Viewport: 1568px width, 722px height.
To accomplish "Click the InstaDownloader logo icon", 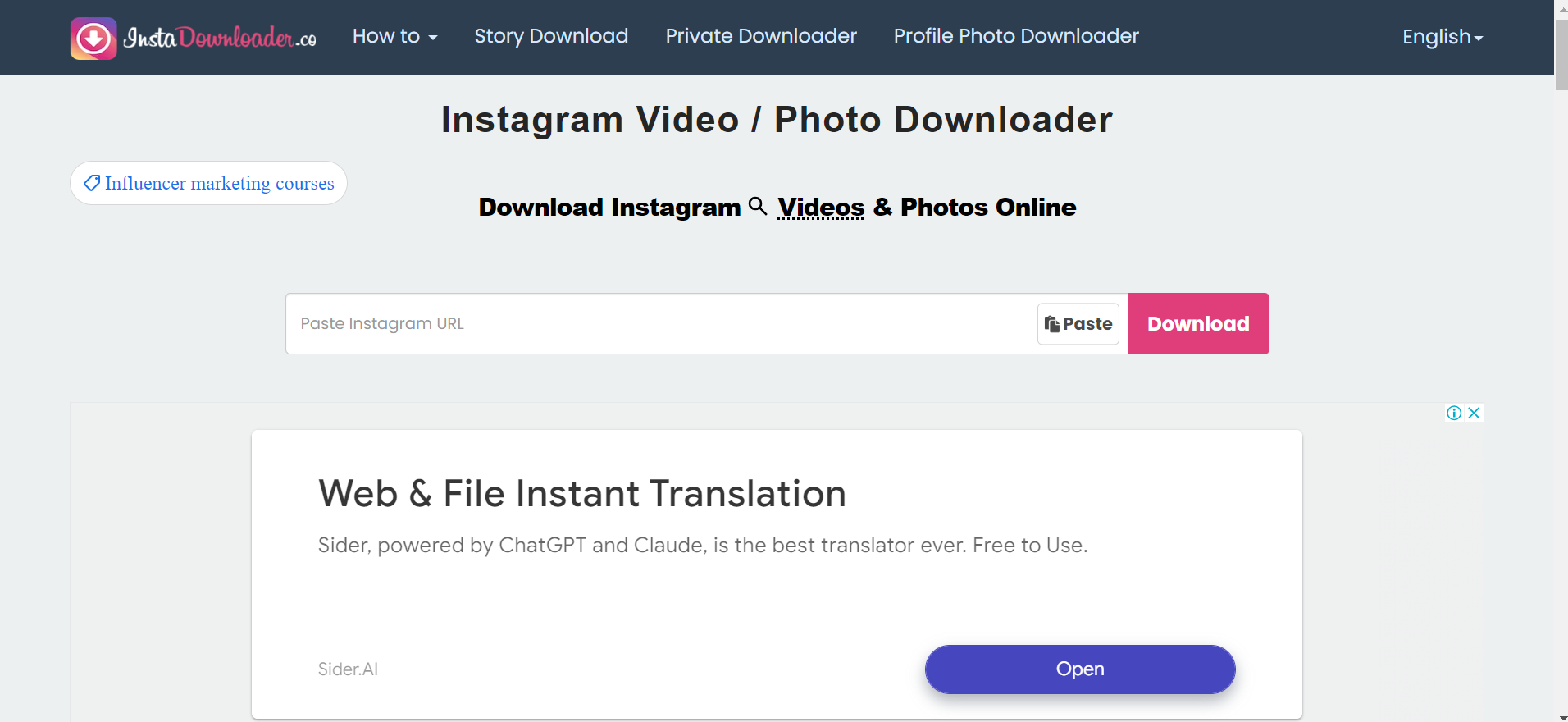I will click(x=93, y=39).
